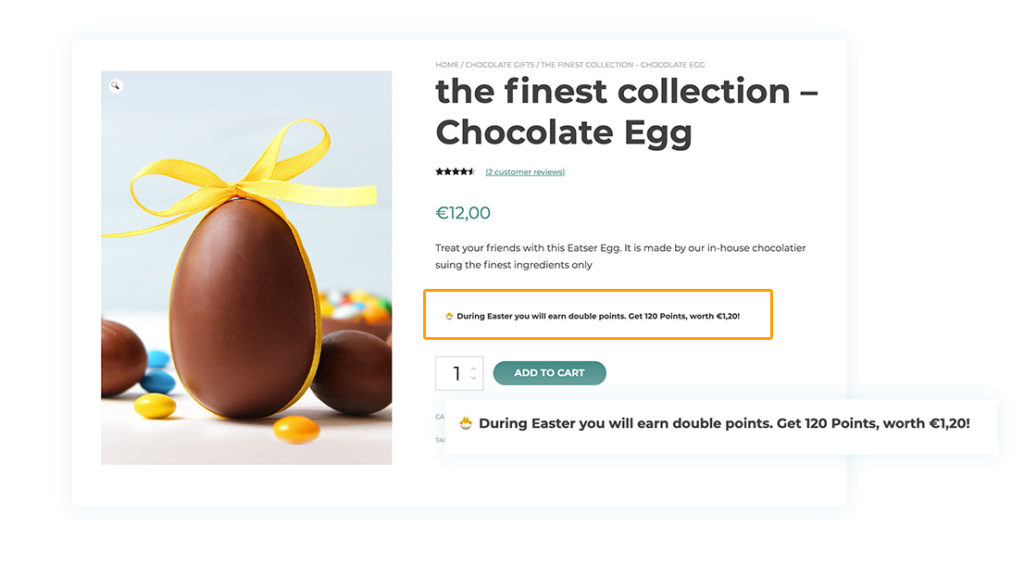The image size is (1024, 564).
Task: Increase quantity with the up arrow
Action: click(x=473, y=369)
